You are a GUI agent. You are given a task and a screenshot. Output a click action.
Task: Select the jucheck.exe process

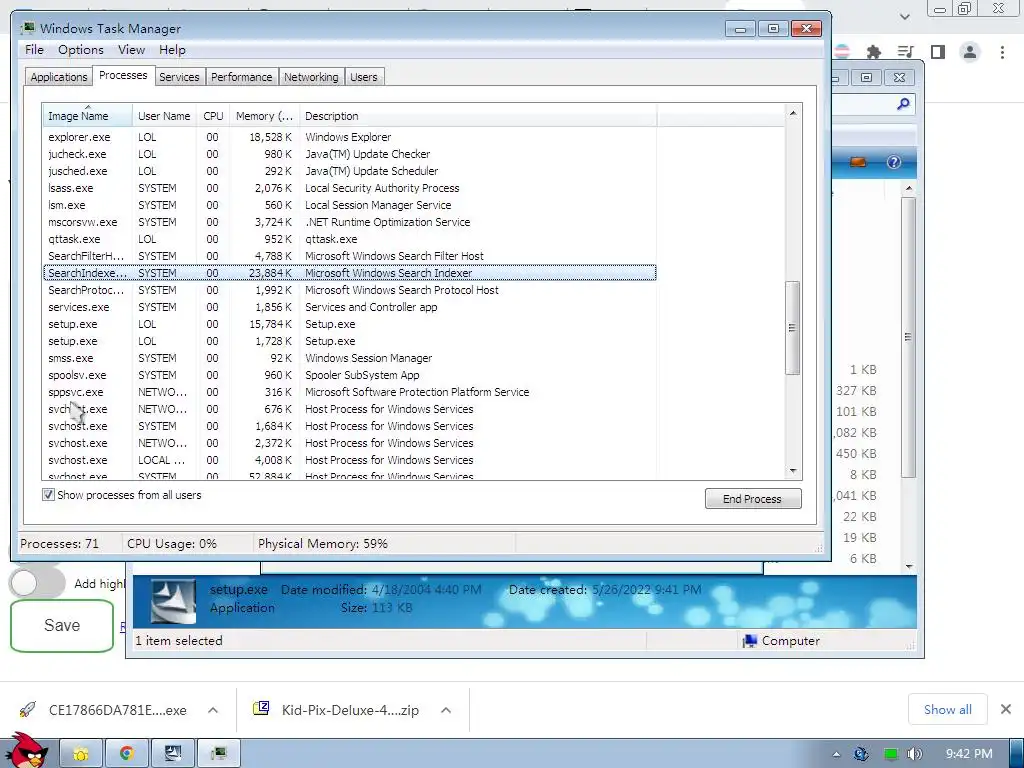click(349, 154)
